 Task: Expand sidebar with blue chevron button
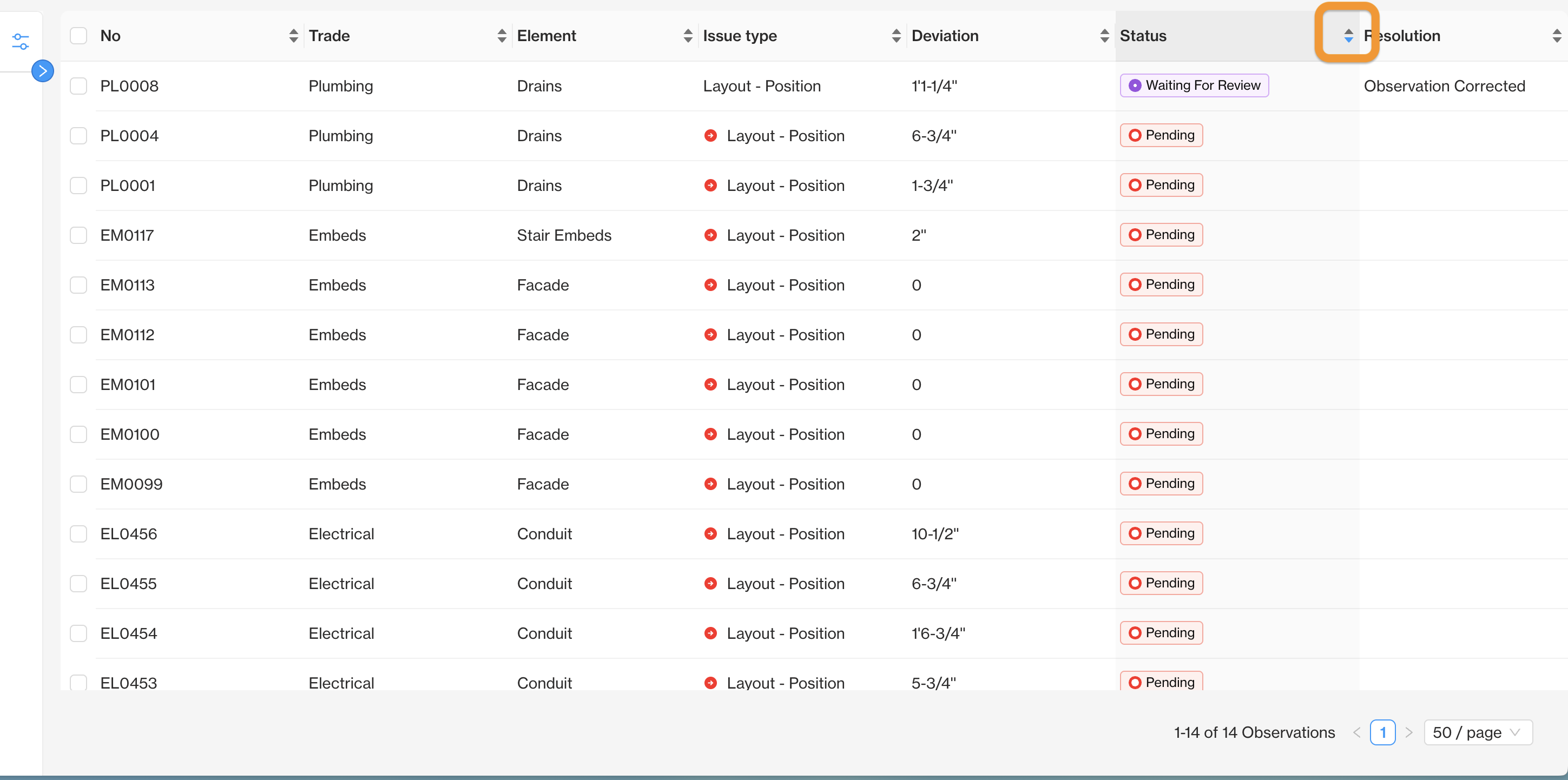tap(43, 71)
